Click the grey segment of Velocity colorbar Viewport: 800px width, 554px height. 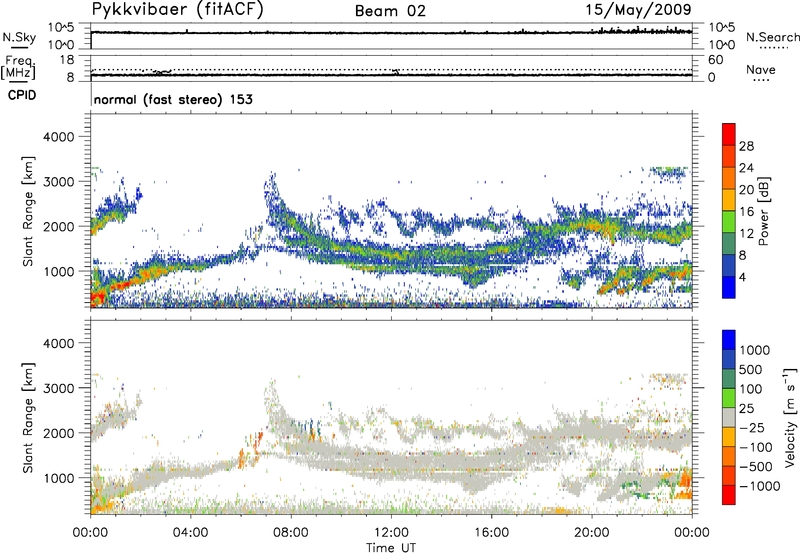tap(729, 418)
